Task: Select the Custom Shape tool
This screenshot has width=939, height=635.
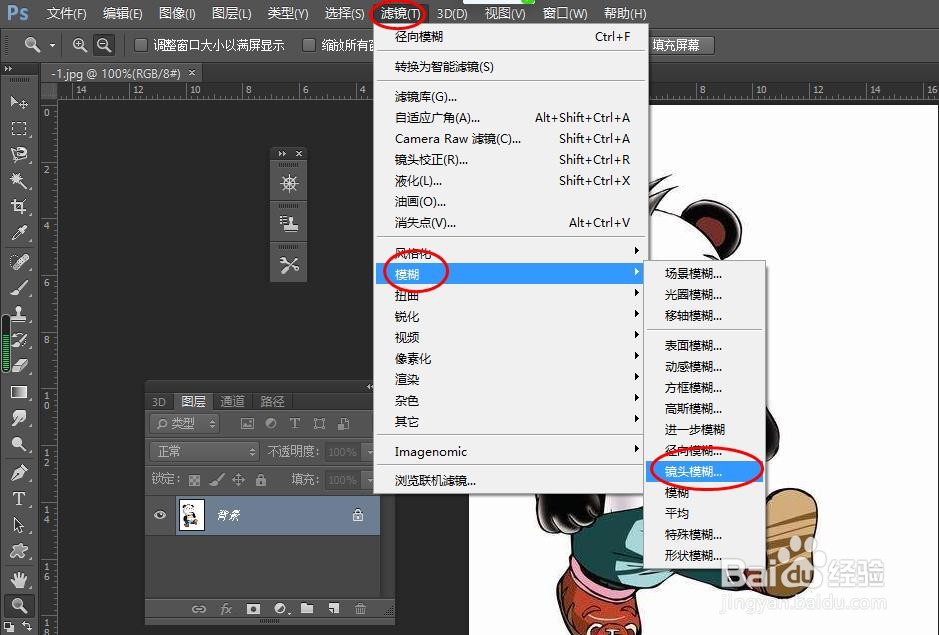Action: (19, 551)
